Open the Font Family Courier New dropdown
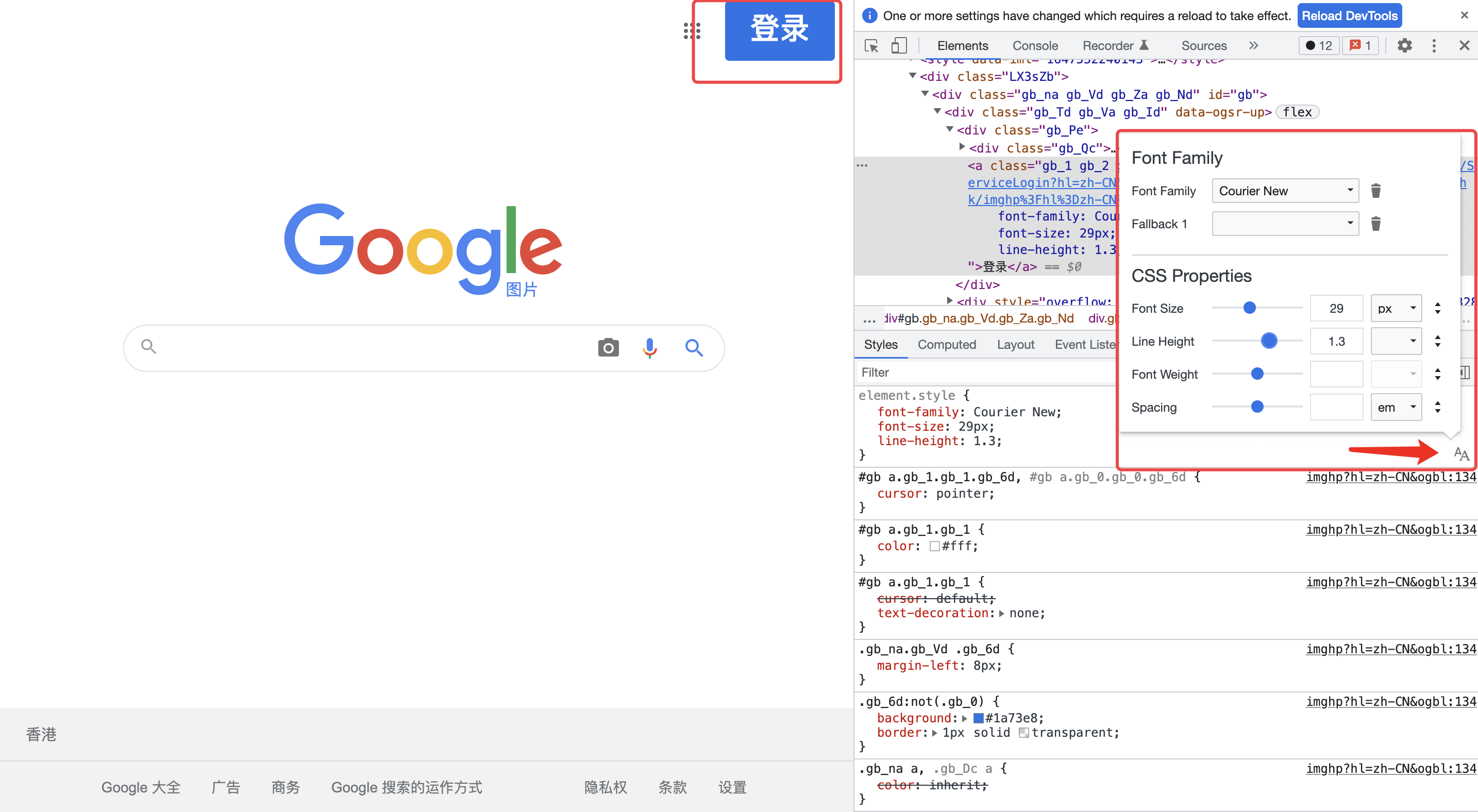Viewport: 1478px width, 812px height. coord(1285,191)
